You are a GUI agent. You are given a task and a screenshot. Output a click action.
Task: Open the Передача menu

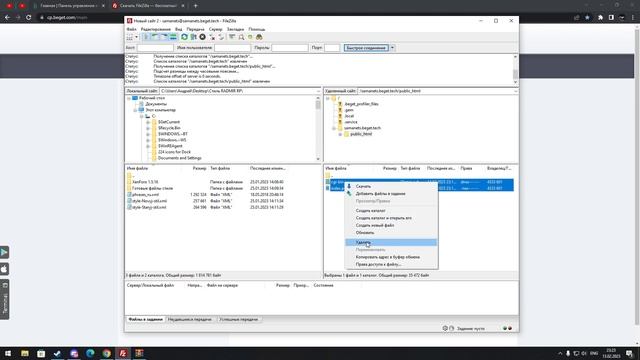(196, 29)
